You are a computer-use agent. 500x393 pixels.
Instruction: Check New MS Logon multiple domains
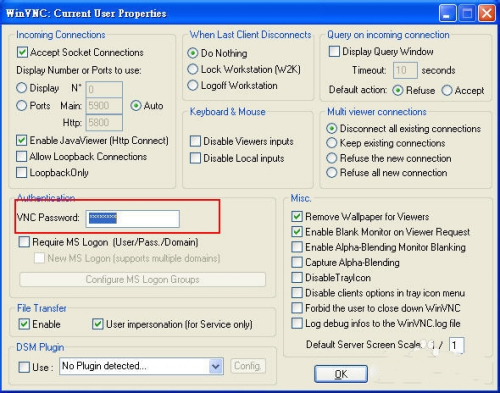(x=39, y=258)
